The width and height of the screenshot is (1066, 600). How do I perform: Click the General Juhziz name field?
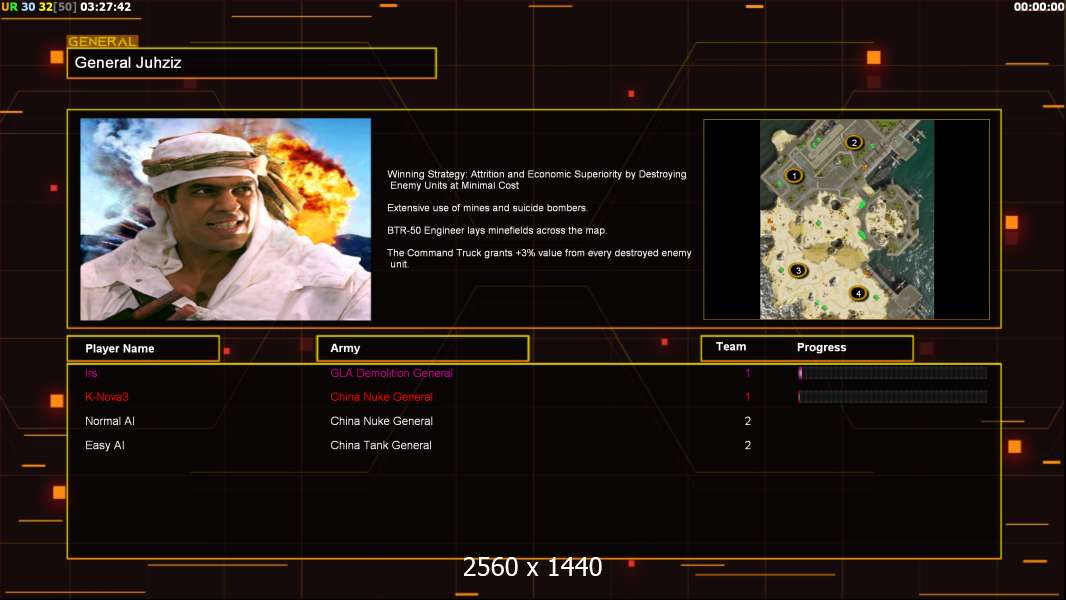point(252,63)
